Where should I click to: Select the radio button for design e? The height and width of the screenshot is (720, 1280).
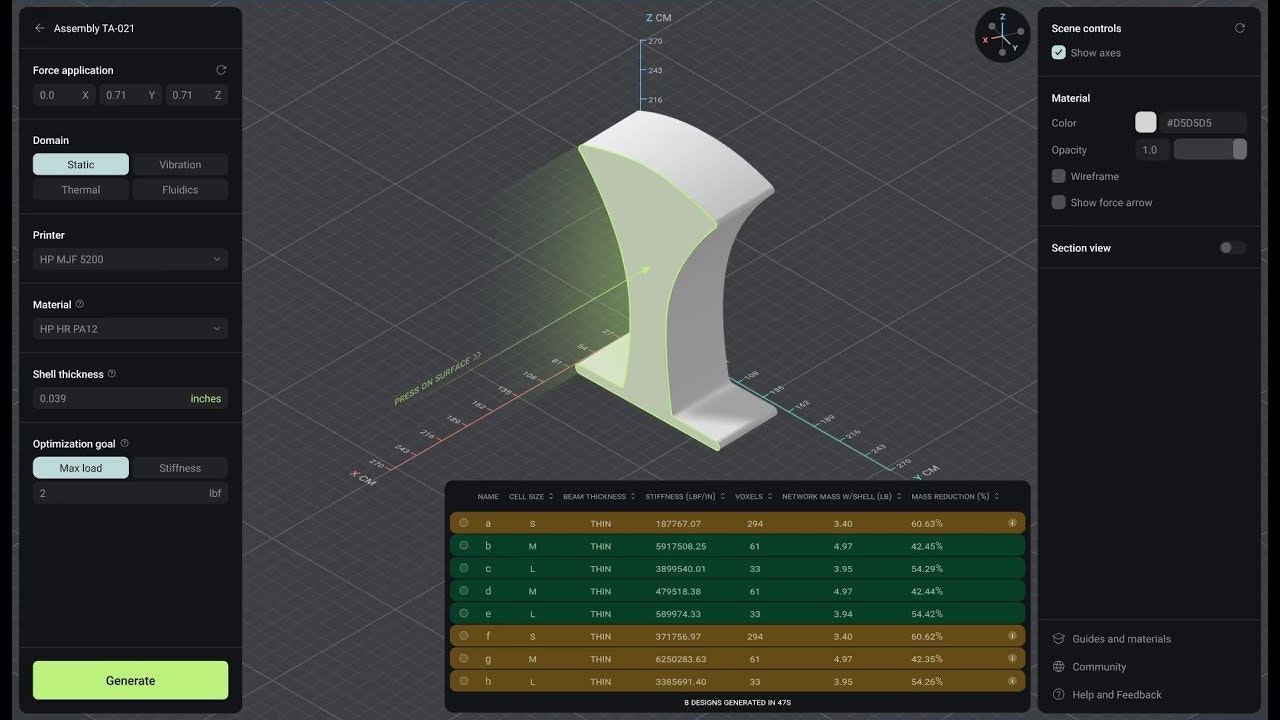464,613
